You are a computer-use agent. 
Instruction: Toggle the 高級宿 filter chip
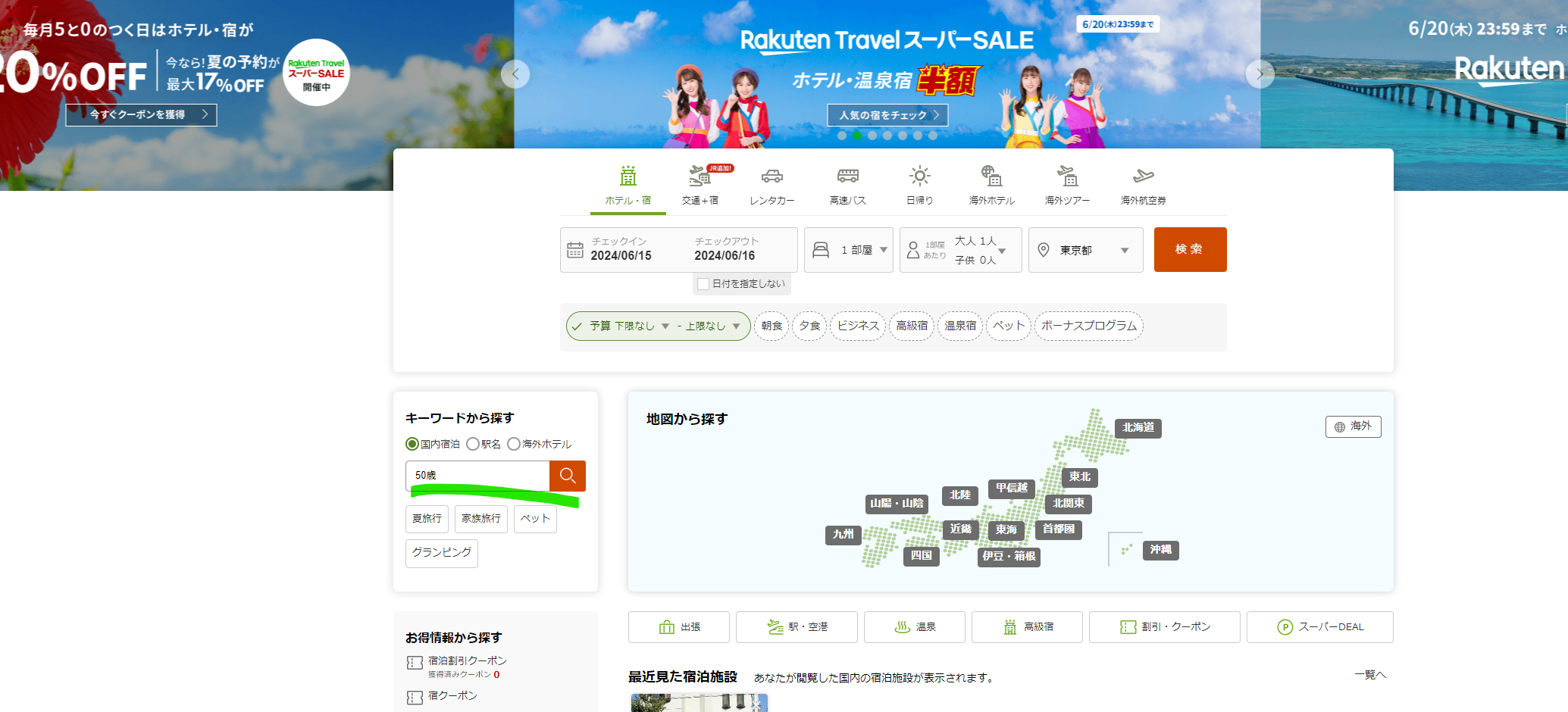(912, 326)
